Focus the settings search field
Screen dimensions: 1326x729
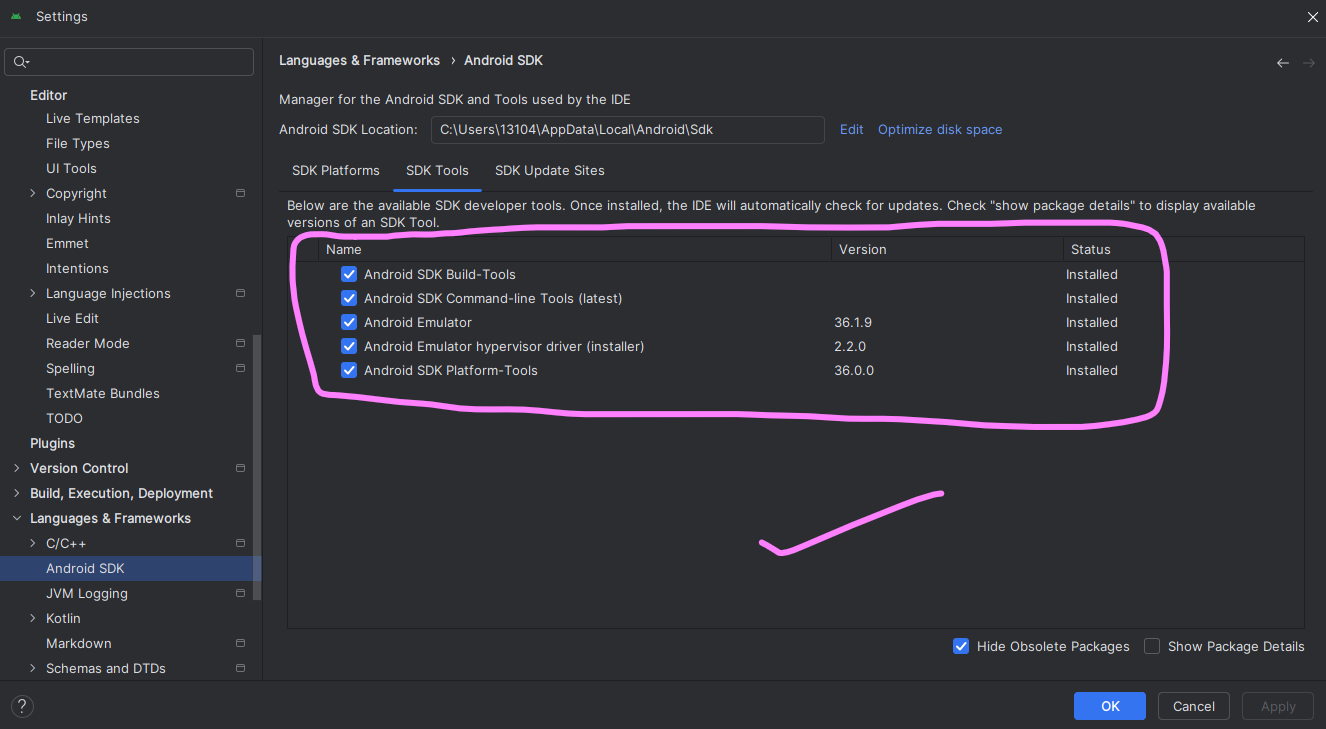(129, 62)
